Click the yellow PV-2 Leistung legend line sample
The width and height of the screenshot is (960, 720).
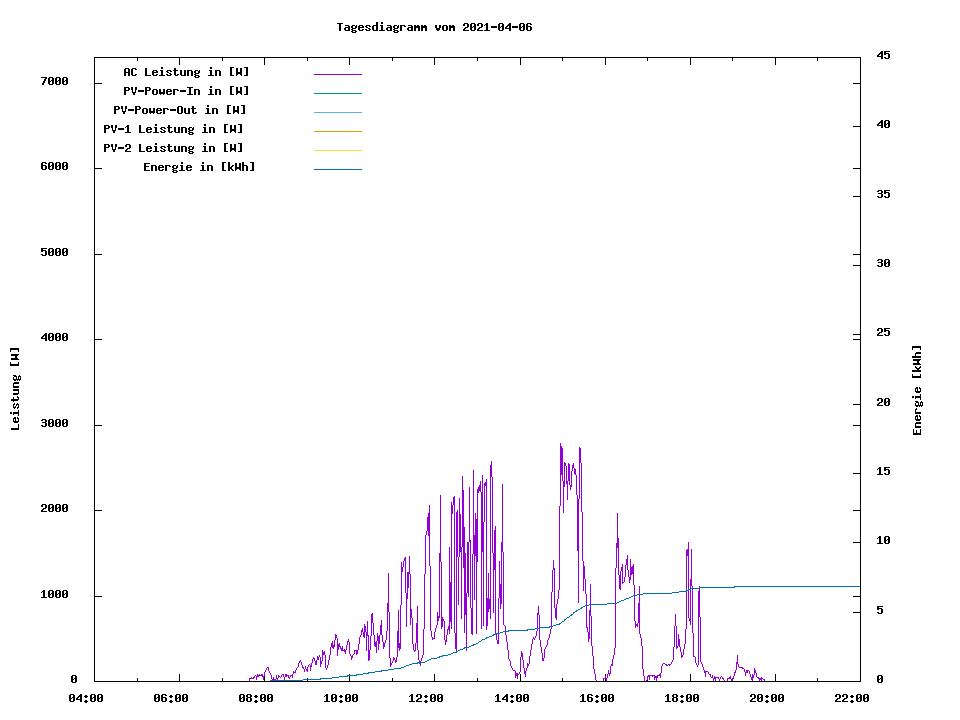(337, 150)
